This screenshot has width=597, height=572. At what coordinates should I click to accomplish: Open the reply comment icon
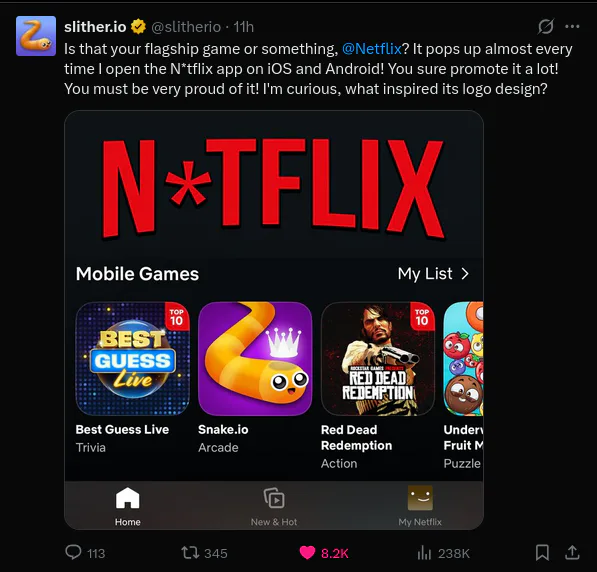(x=73, y=552)
